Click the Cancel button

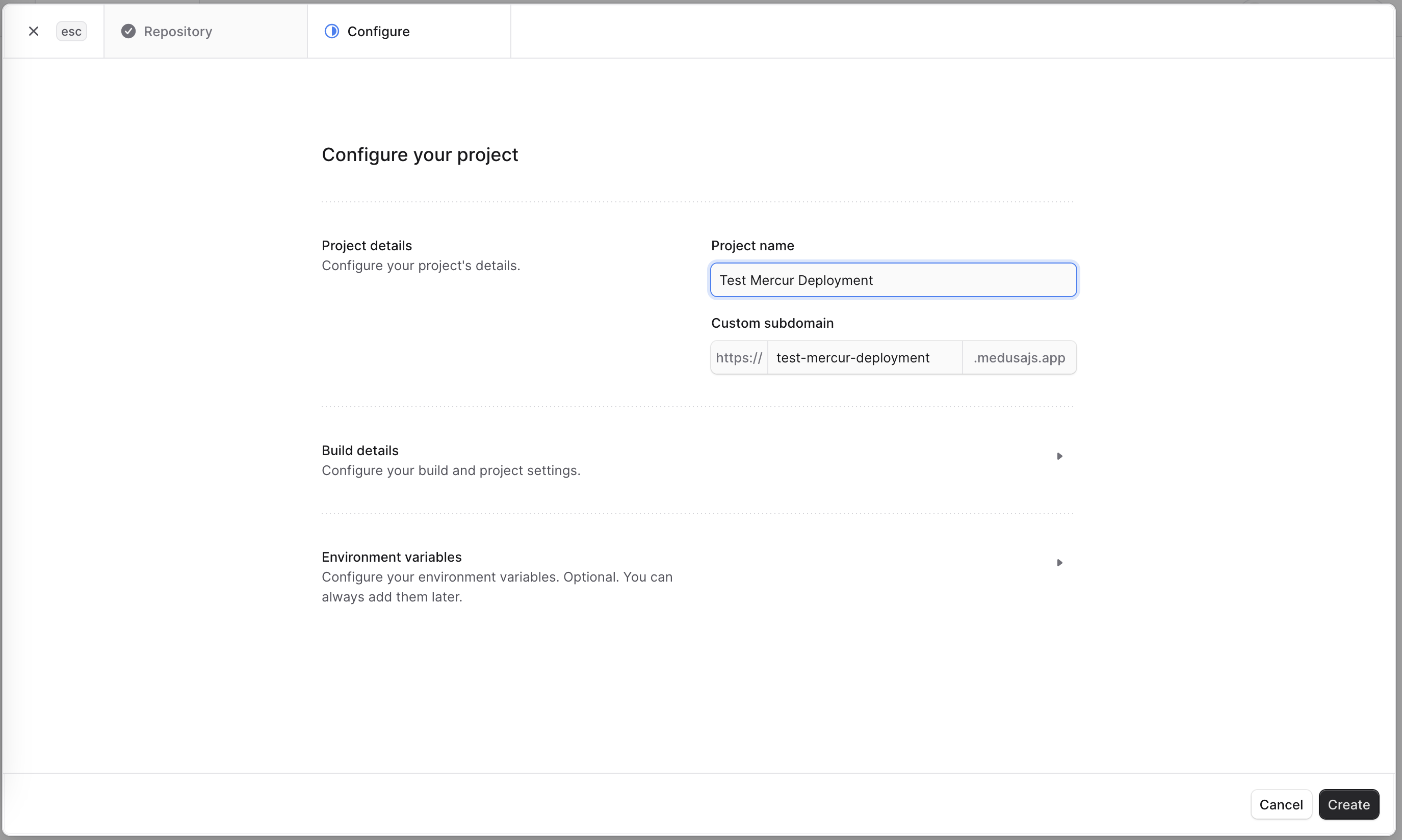1282,804
